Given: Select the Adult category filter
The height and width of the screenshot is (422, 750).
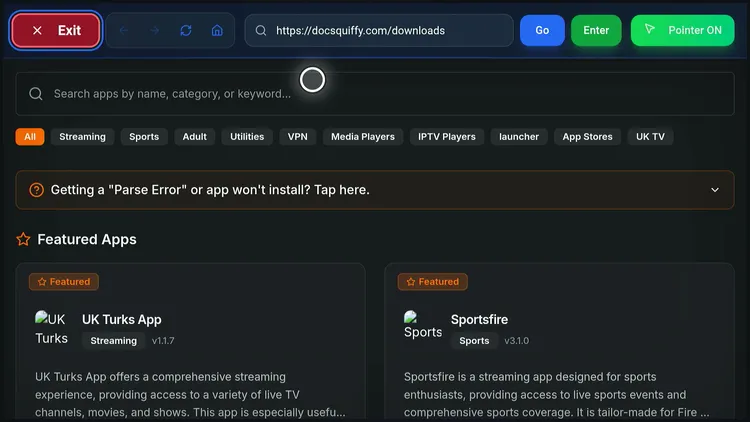Looking at the screenshot, I should point(194,137).
